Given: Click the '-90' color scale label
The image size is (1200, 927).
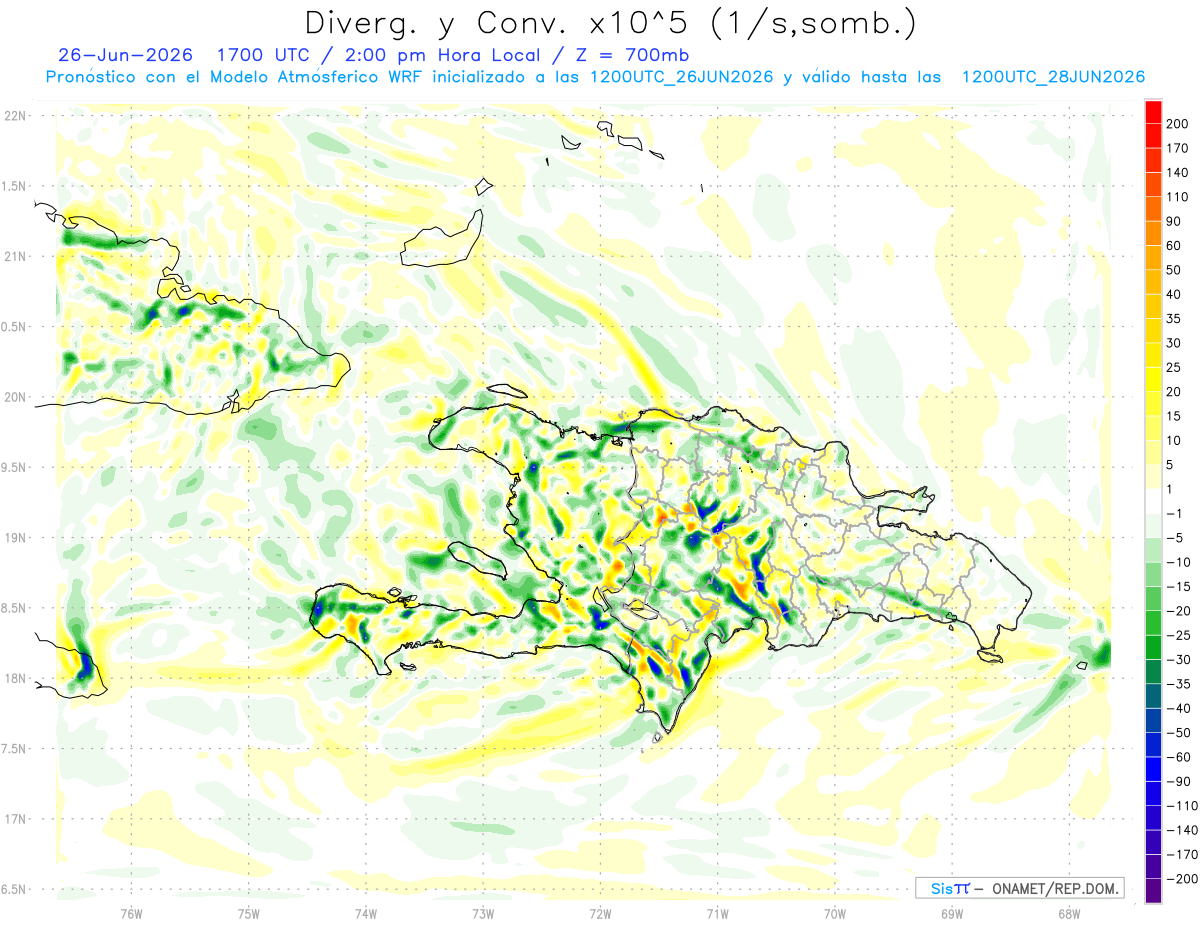Looking at the screenshot, I should coord(1178,781).
